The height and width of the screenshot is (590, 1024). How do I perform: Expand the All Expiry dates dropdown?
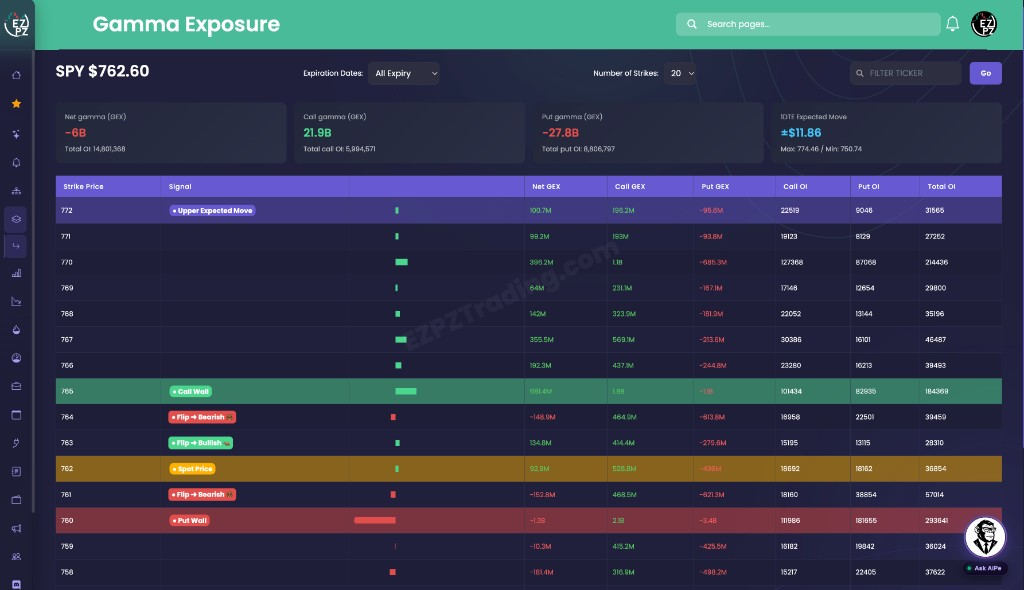pos(404,73)
